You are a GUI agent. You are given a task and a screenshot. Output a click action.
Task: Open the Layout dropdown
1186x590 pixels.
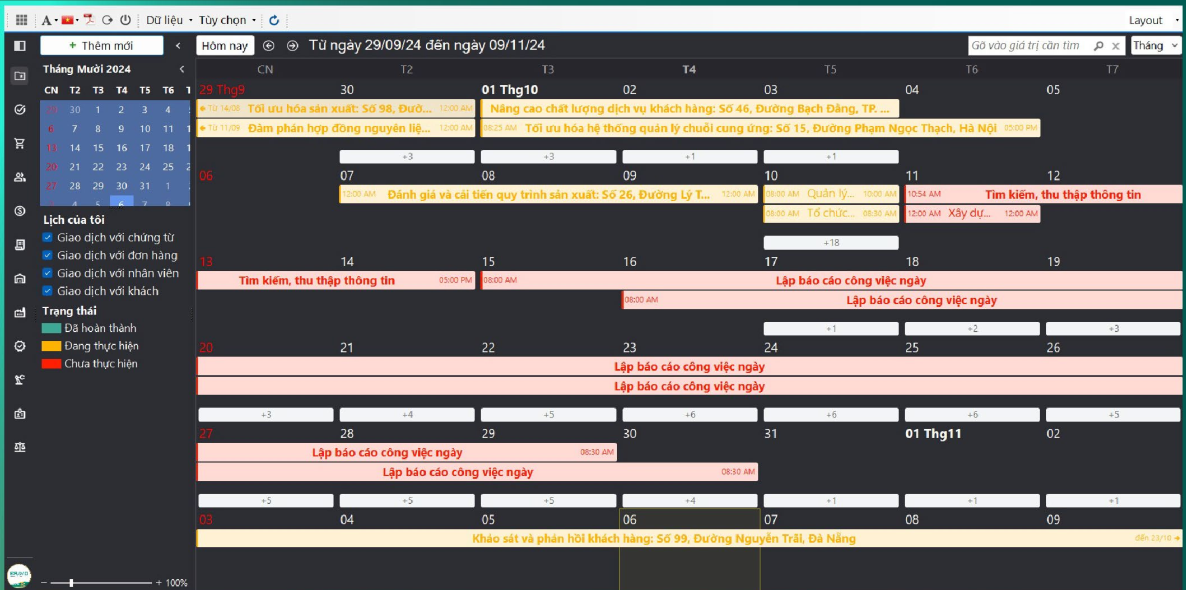point(1151,20)
